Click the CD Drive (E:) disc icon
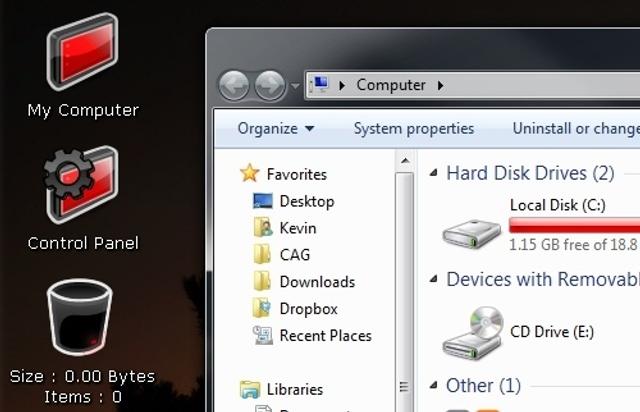640x412 pixels. [473, 332]
